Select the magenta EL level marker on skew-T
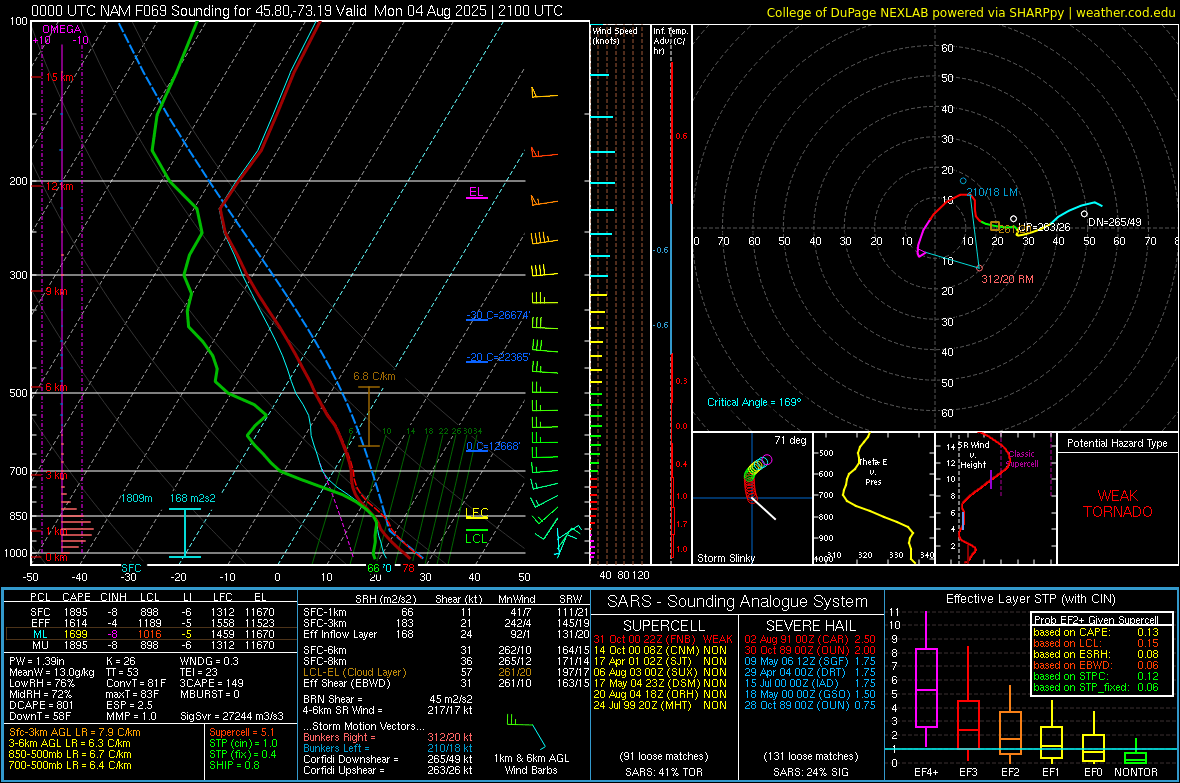The width and height of the screenshot is (1180, 783). (x=476, y=193)
